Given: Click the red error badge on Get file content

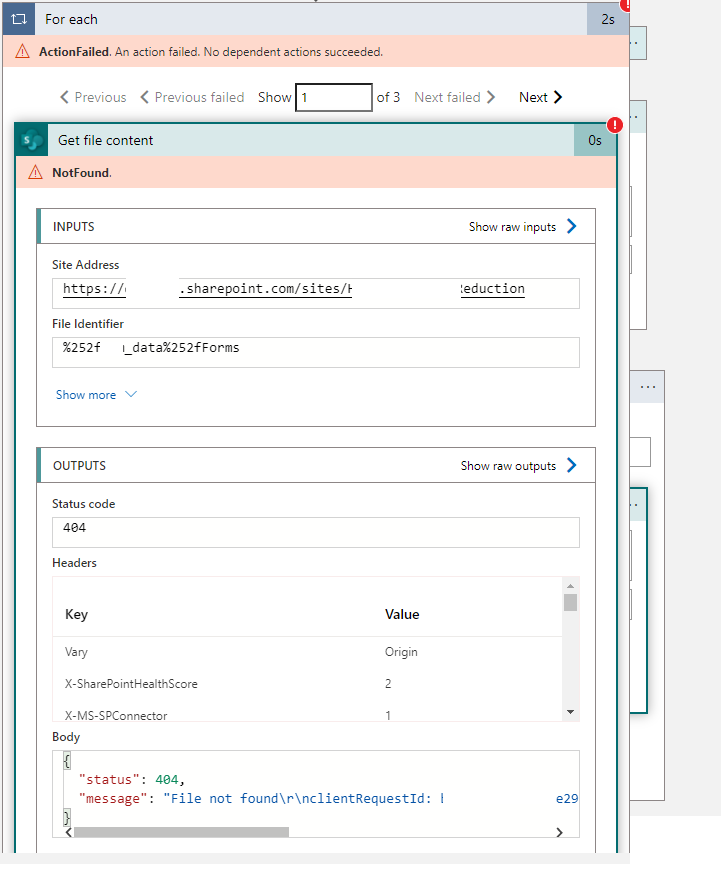Looking at the screenshot, I should pos(615,125).
